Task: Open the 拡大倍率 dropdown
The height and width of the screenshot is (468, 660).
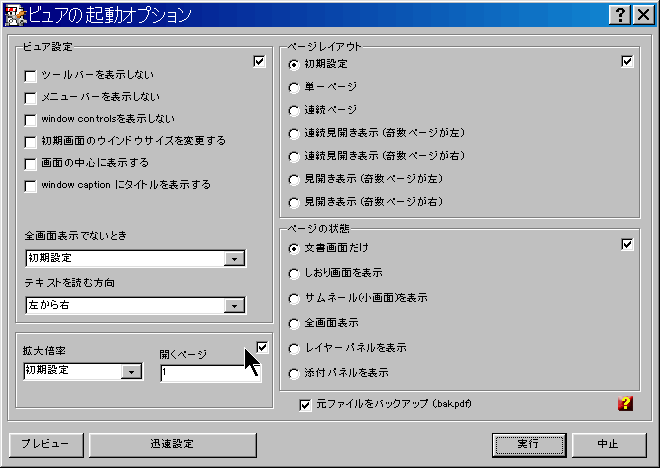Action: [x=131, y=372]
